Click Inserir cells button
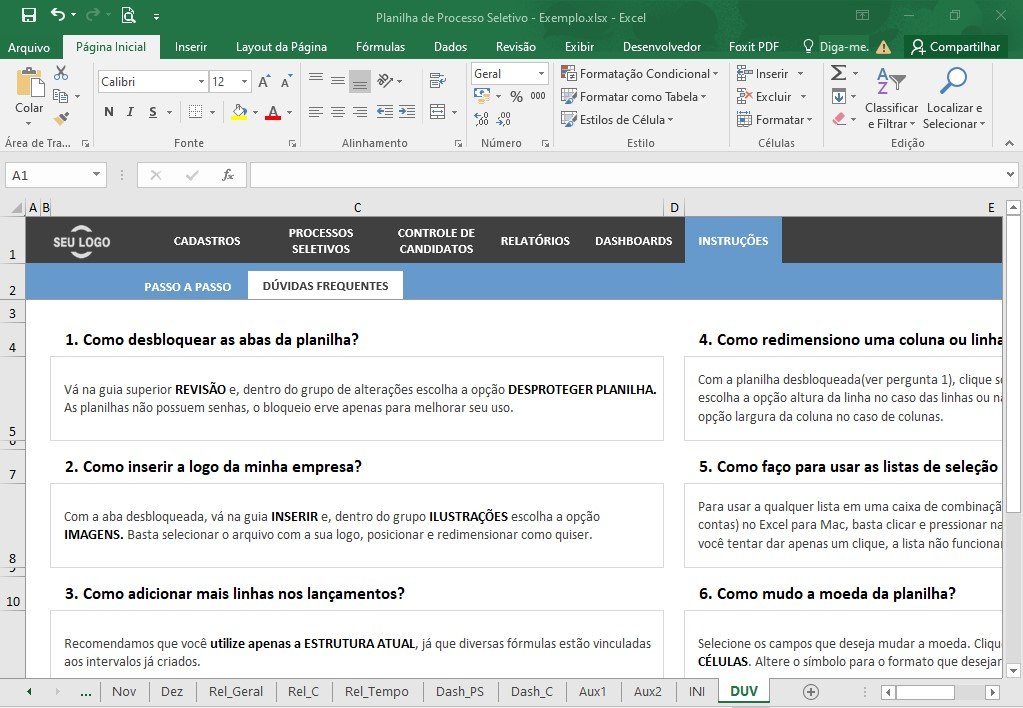The width and height of the screenshot is (1023, 708). tap(763, 74)
